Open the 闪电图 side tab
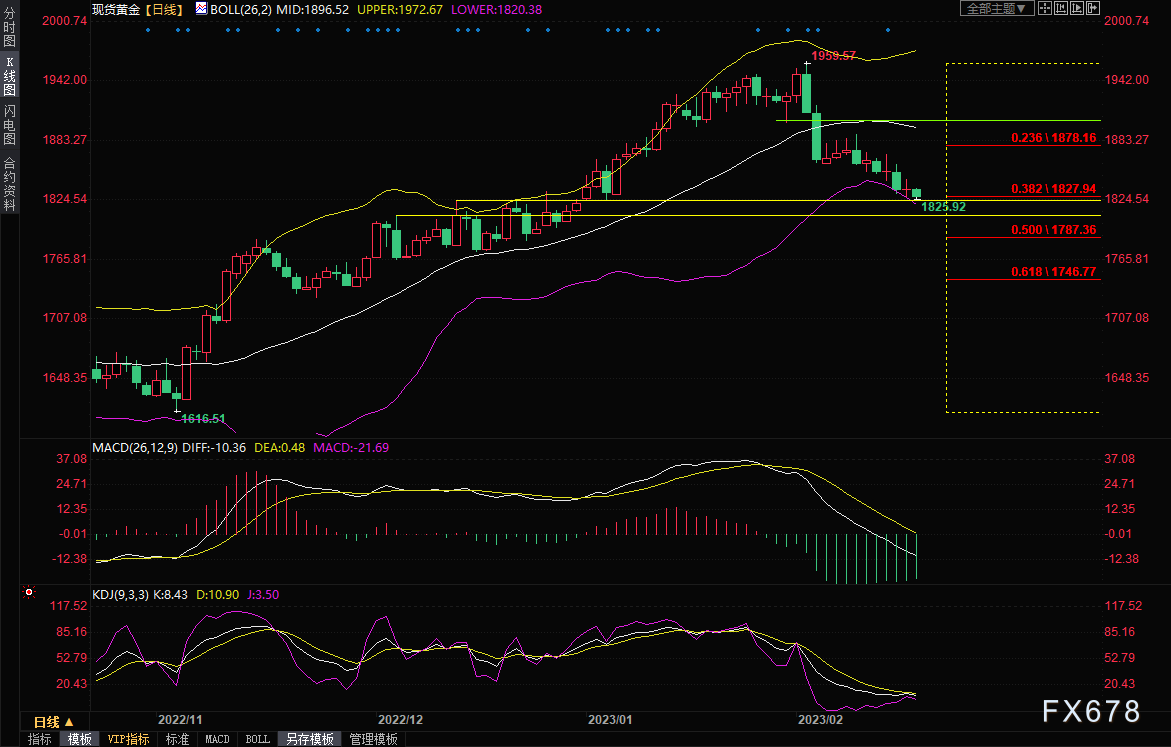Screen dimensions: 1171x747 (9, 125)
